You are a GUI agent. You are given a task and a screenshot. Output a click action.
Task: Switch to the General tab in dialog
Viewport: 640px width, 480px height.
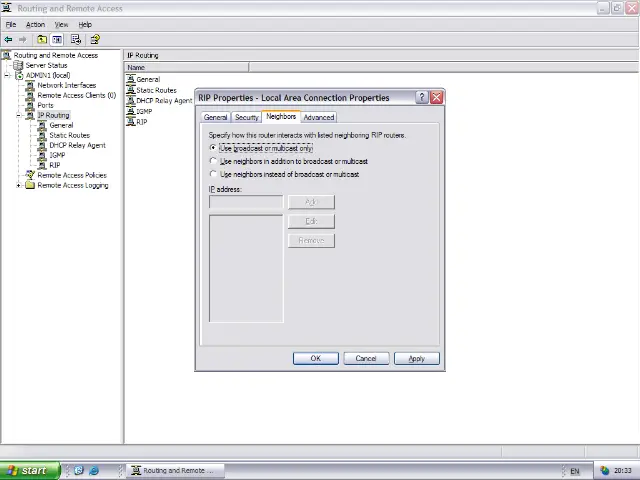click(x=215, y=118)
